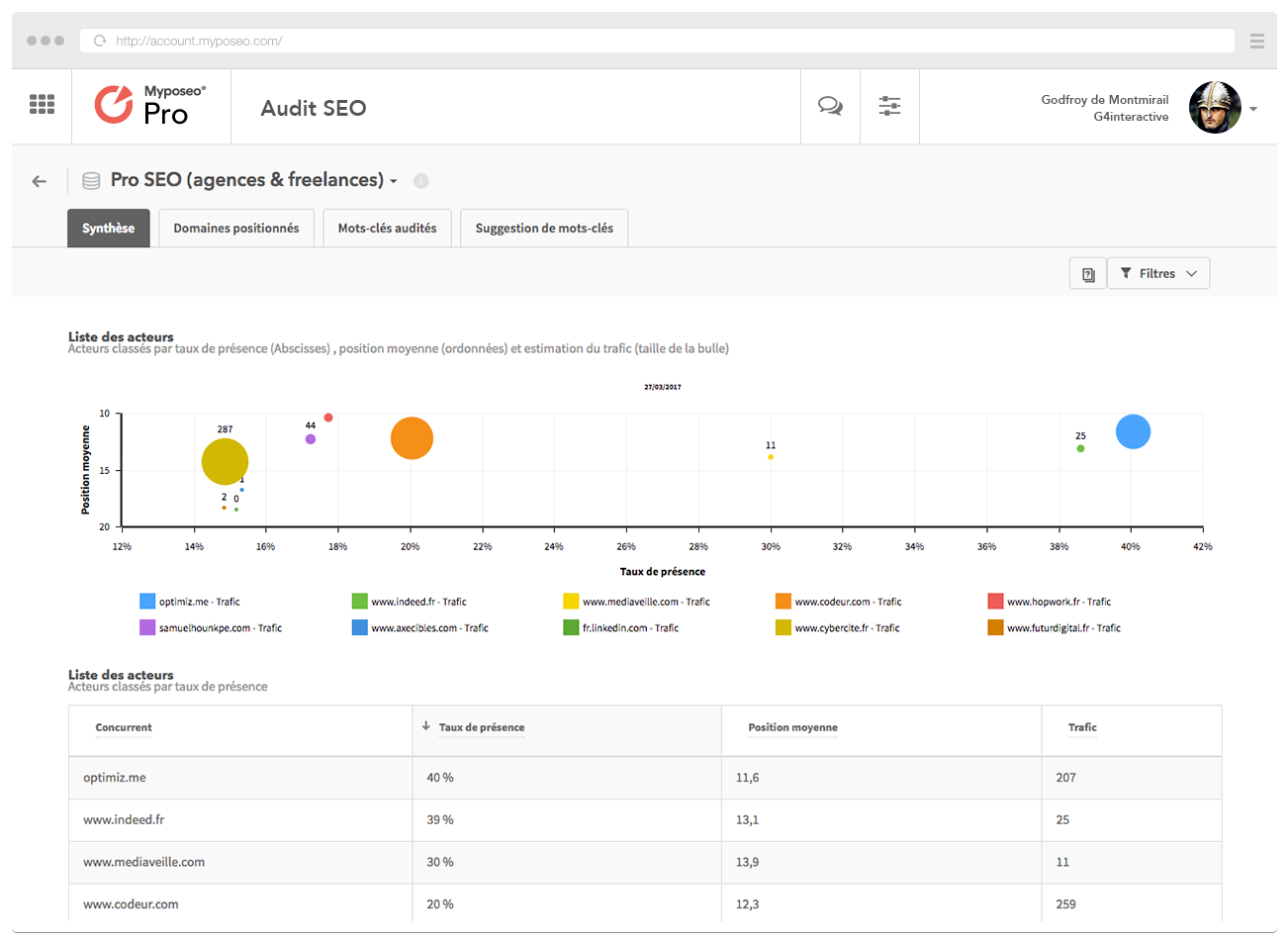Image resolution: width=1288 pixels, height=942 pixels.
Task: Open the chat messages icon
Action: coord(830,106)
